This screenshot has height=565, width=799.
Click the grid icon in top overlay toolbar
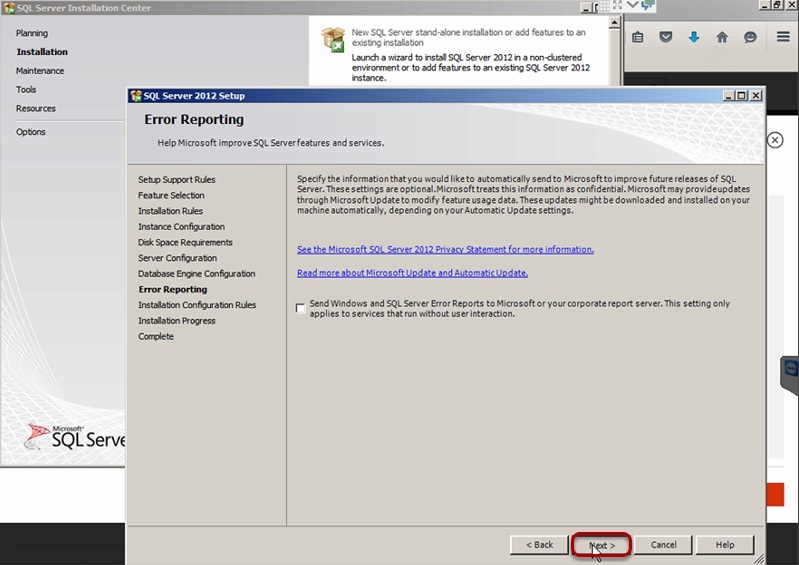coord(605,6)
